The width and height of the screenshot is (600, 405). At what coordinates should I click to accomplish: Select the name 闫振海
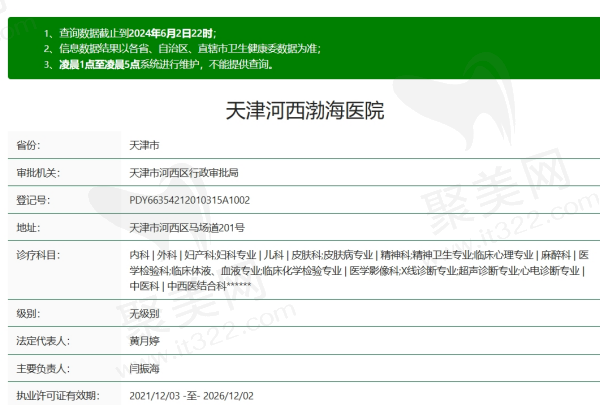(x=144, y=369)
